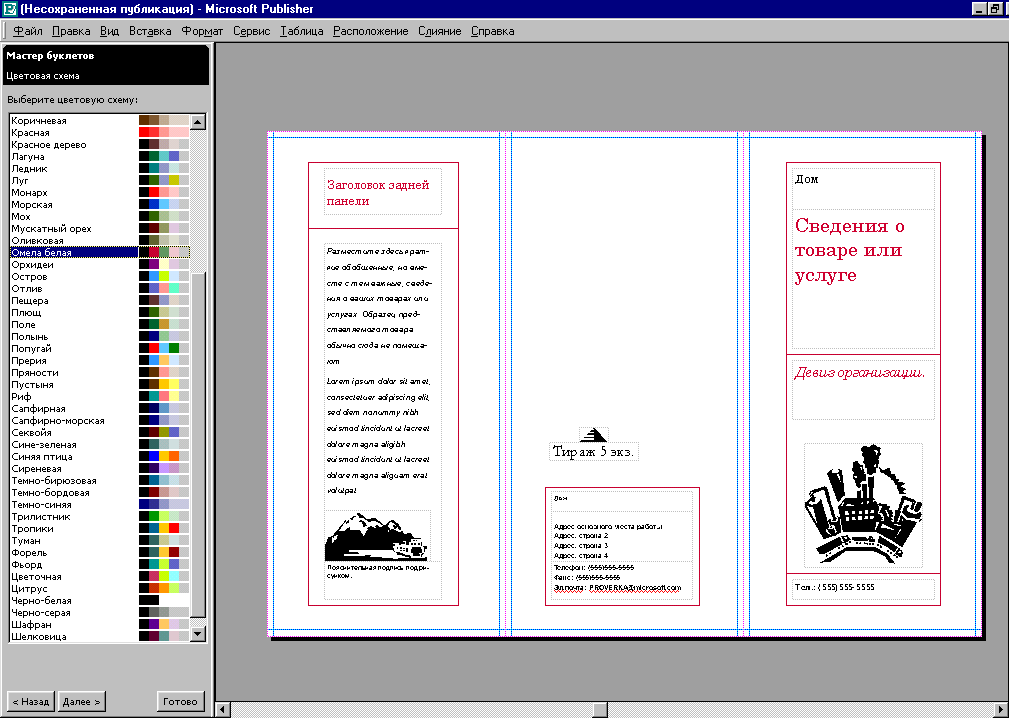This screenshot has height=719, width=1009.
Task: Click the color scheme list scroll-down arrow
Action: [x=197, y=633]
